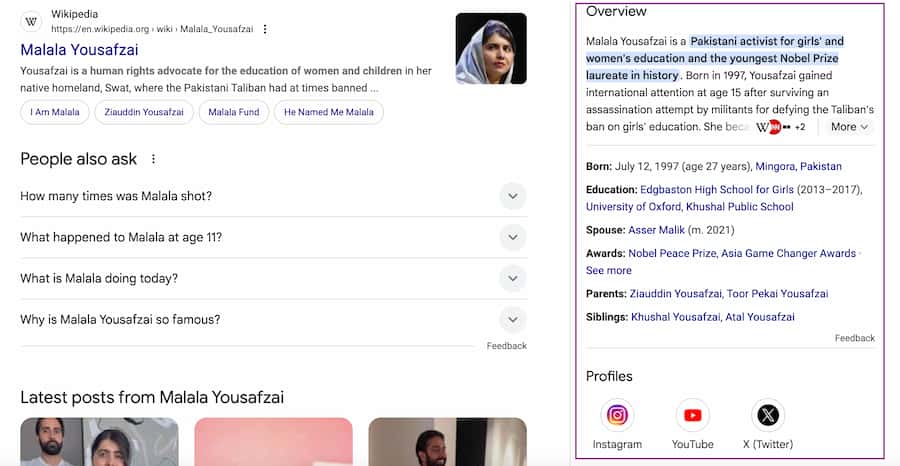Image resolution: width=900 pixels, height=466 pixels.
Task: Open the Instagram profile icon
Action: pyautogui.click(x=618, y=415)
